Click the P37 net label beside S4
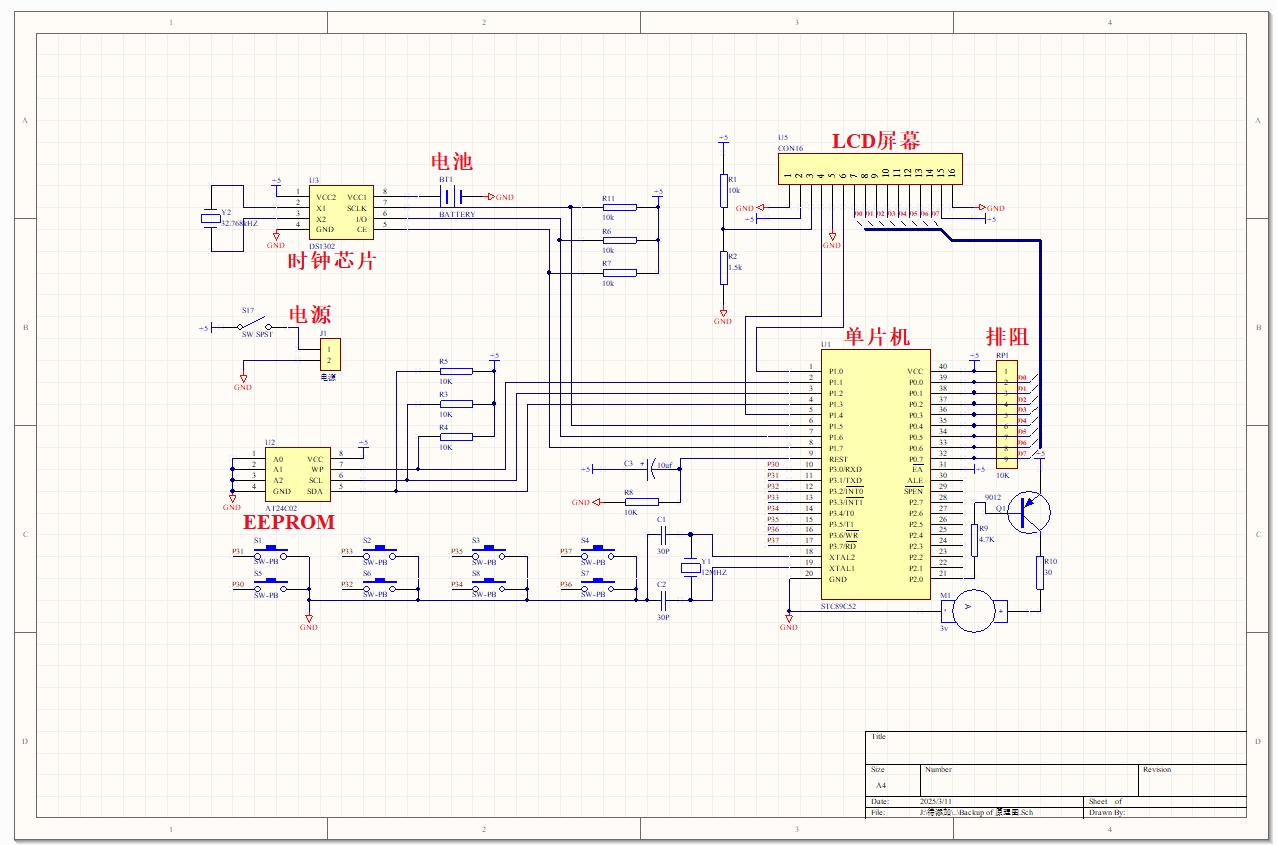This screenshot has height=845, width=1277. pos(566,551)
